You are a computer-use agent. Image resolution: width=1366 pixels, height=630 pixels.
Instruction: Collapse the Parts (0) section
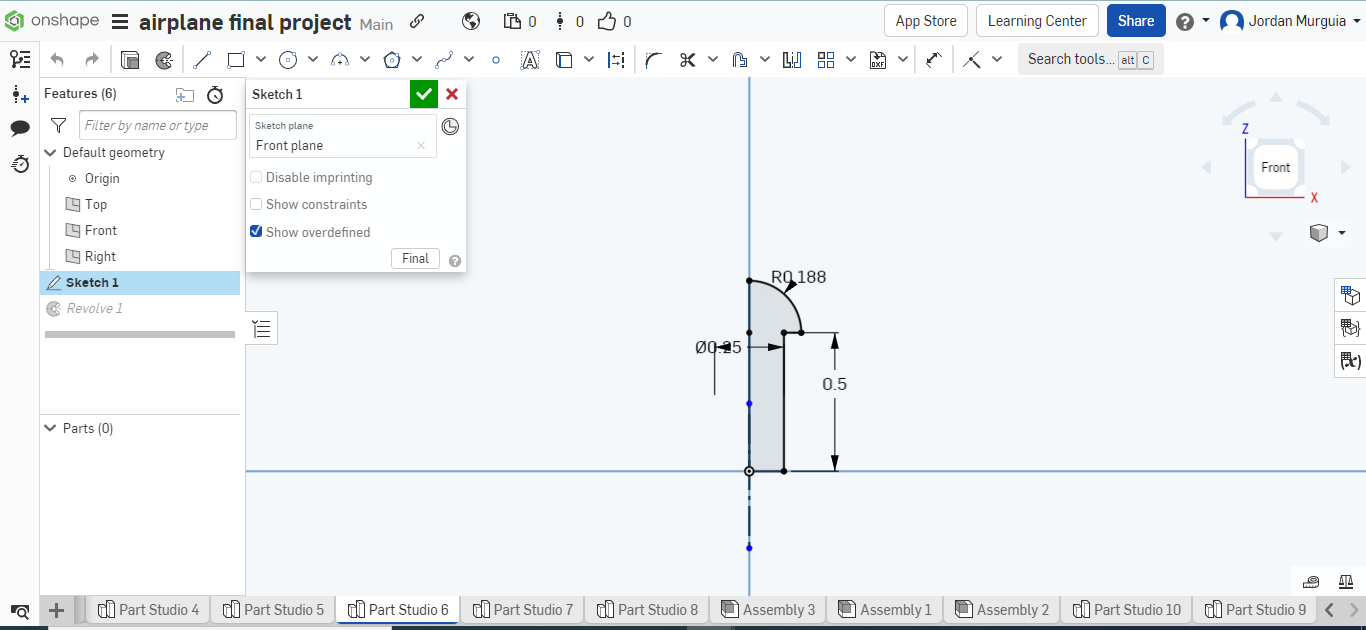pyautogui.click(x=50, y=428)
